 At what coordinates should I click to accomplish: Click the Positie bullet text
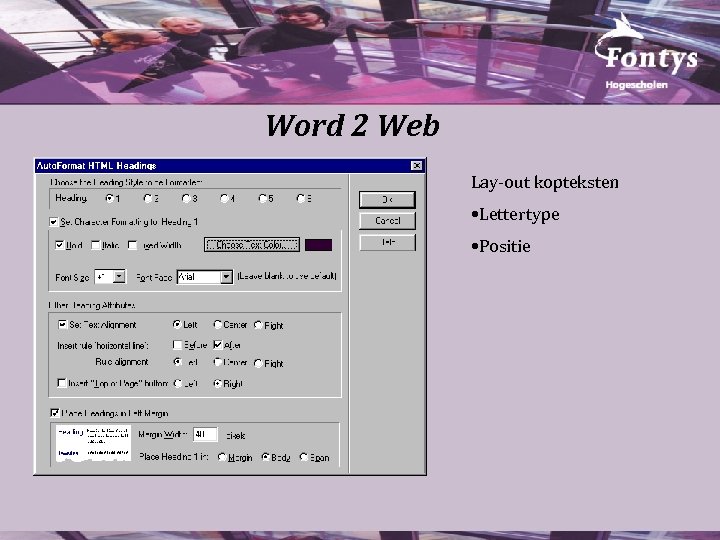pyautogui.click(x=501, y=246)
